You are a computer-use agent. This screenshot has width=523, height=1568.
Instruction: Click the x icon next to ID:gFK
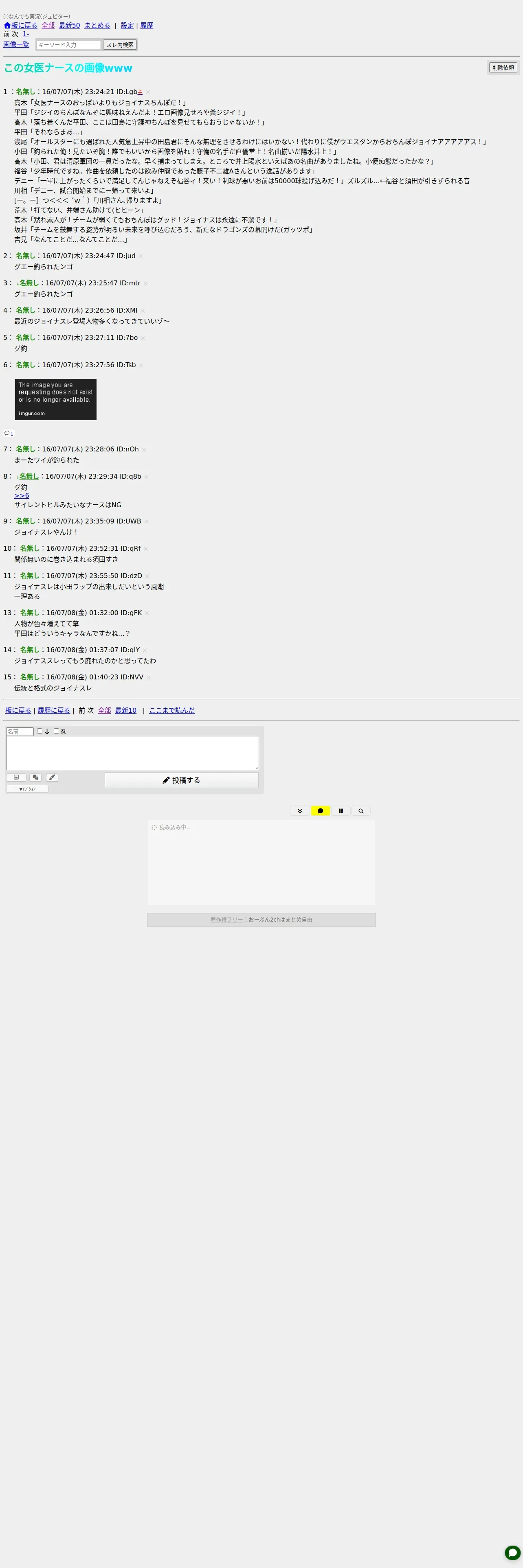tap(147, 613)
